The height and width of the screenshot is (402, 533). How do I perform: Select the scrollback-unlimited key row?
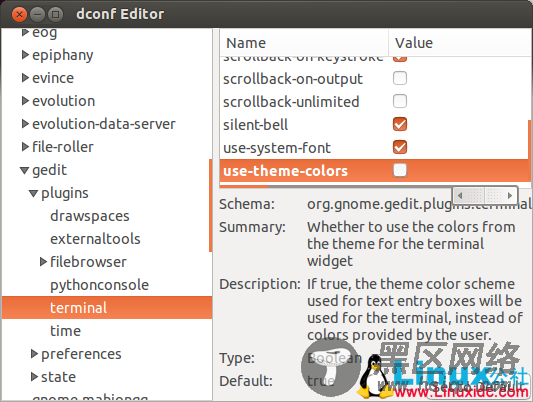tap(374, 102)
